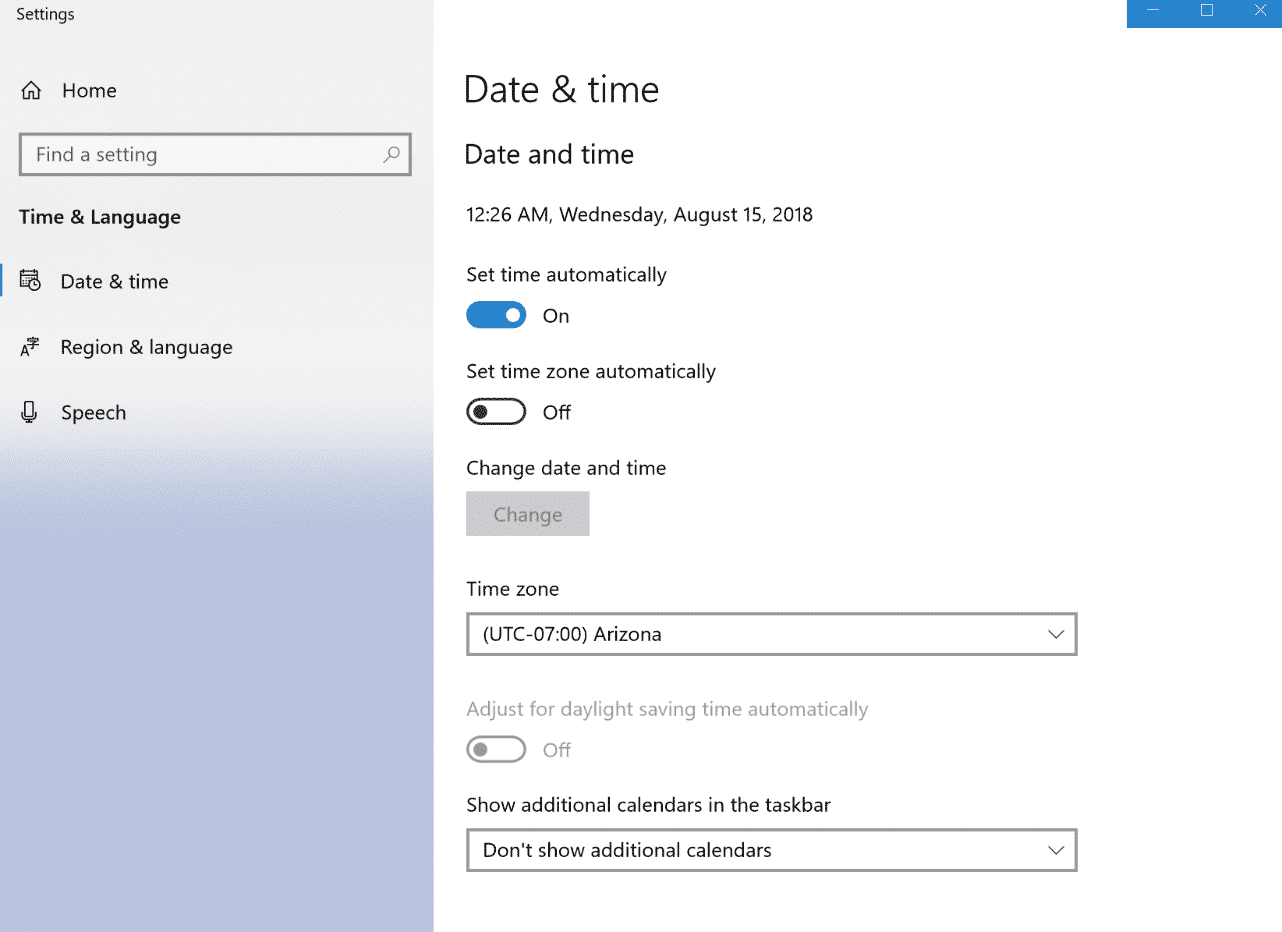Open the Show additional calendars dropdown
Viewport: 1282px width, 932px height.
pyautogui.click(x=771, y=850)
